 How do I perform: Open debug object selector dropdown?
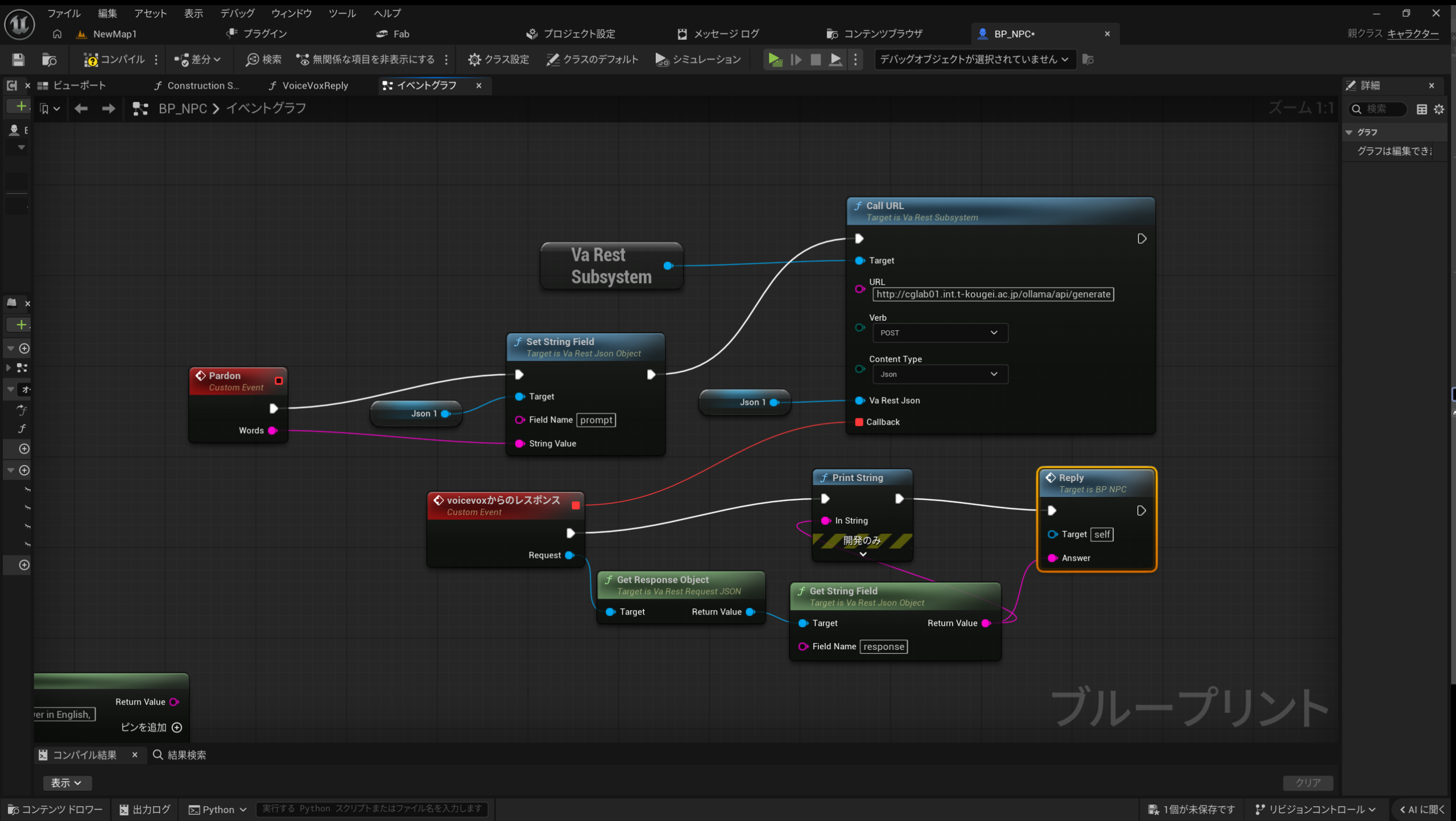click(974, 59)
